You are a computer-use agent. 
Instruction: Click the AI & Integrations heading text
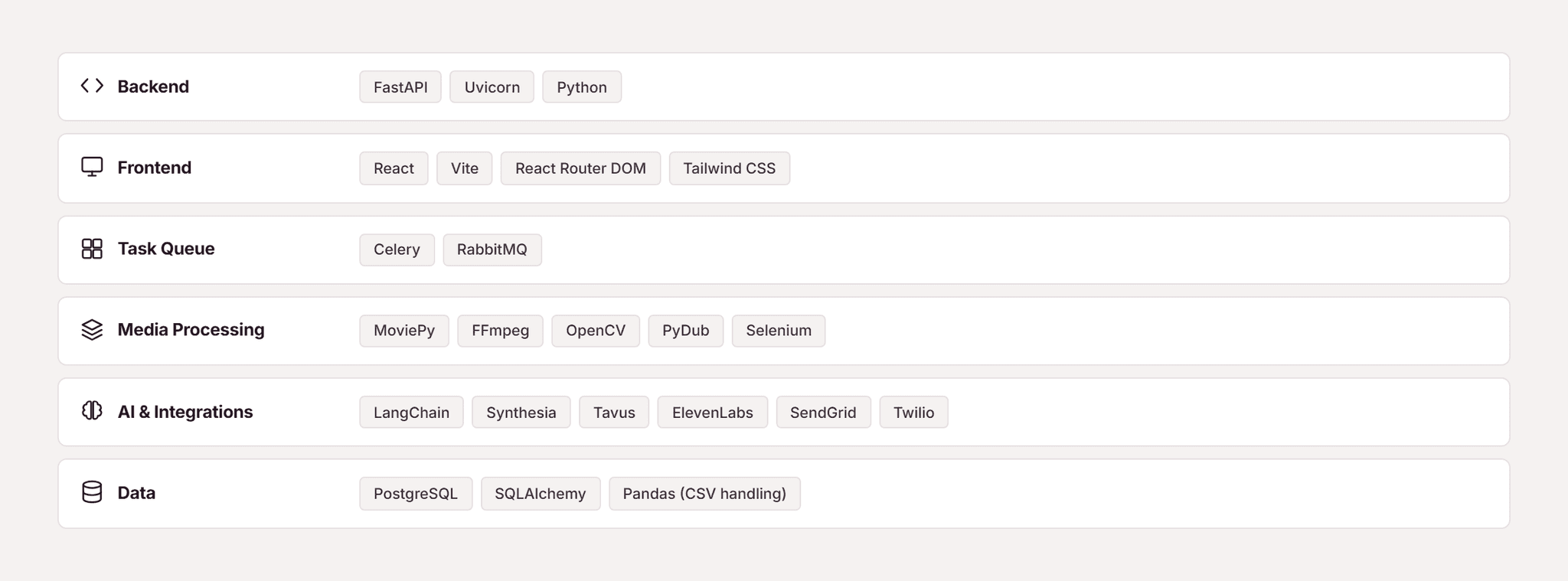(185, 412)
